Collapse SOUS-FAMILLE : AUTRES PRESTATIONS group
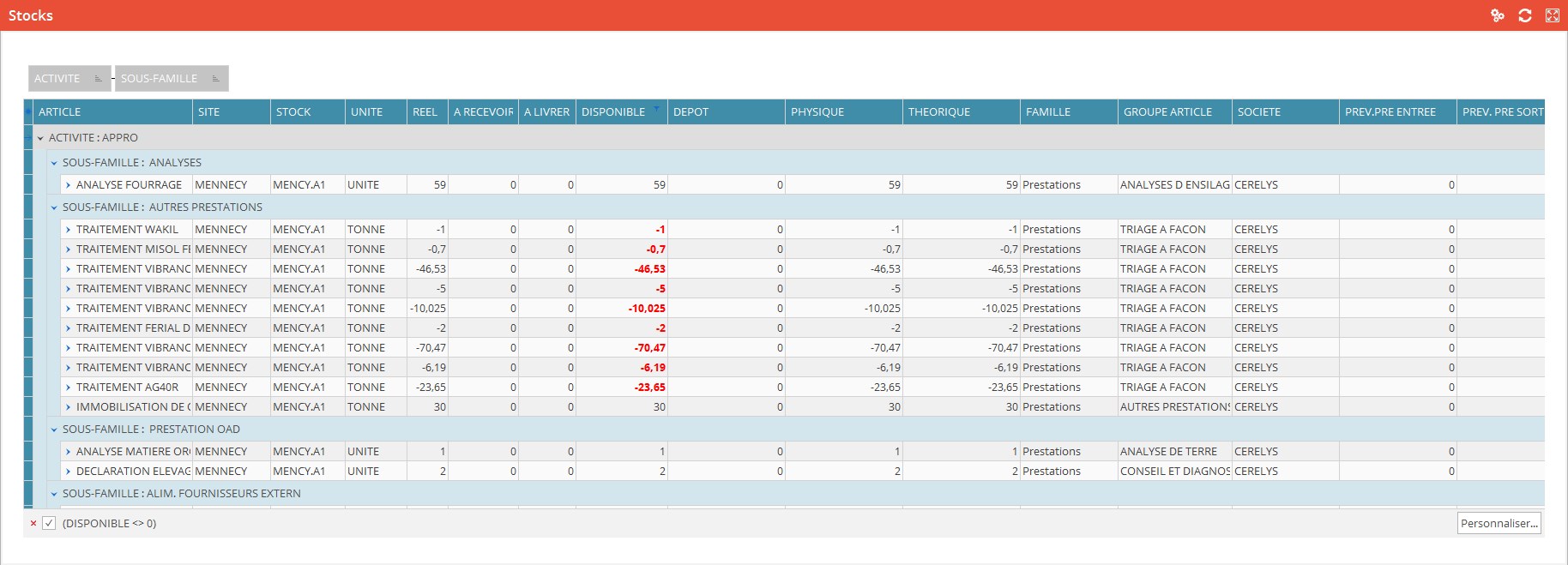 54,207
